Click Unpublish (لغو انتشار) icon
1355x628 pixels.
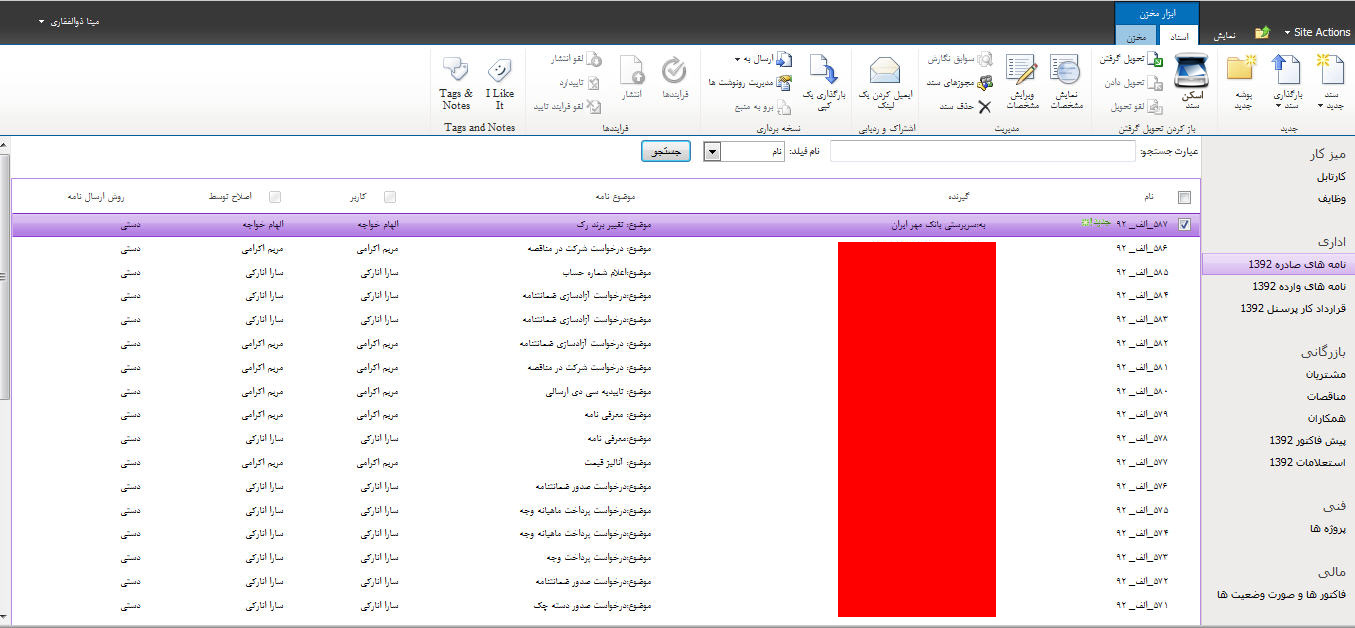tap(594, 60)
